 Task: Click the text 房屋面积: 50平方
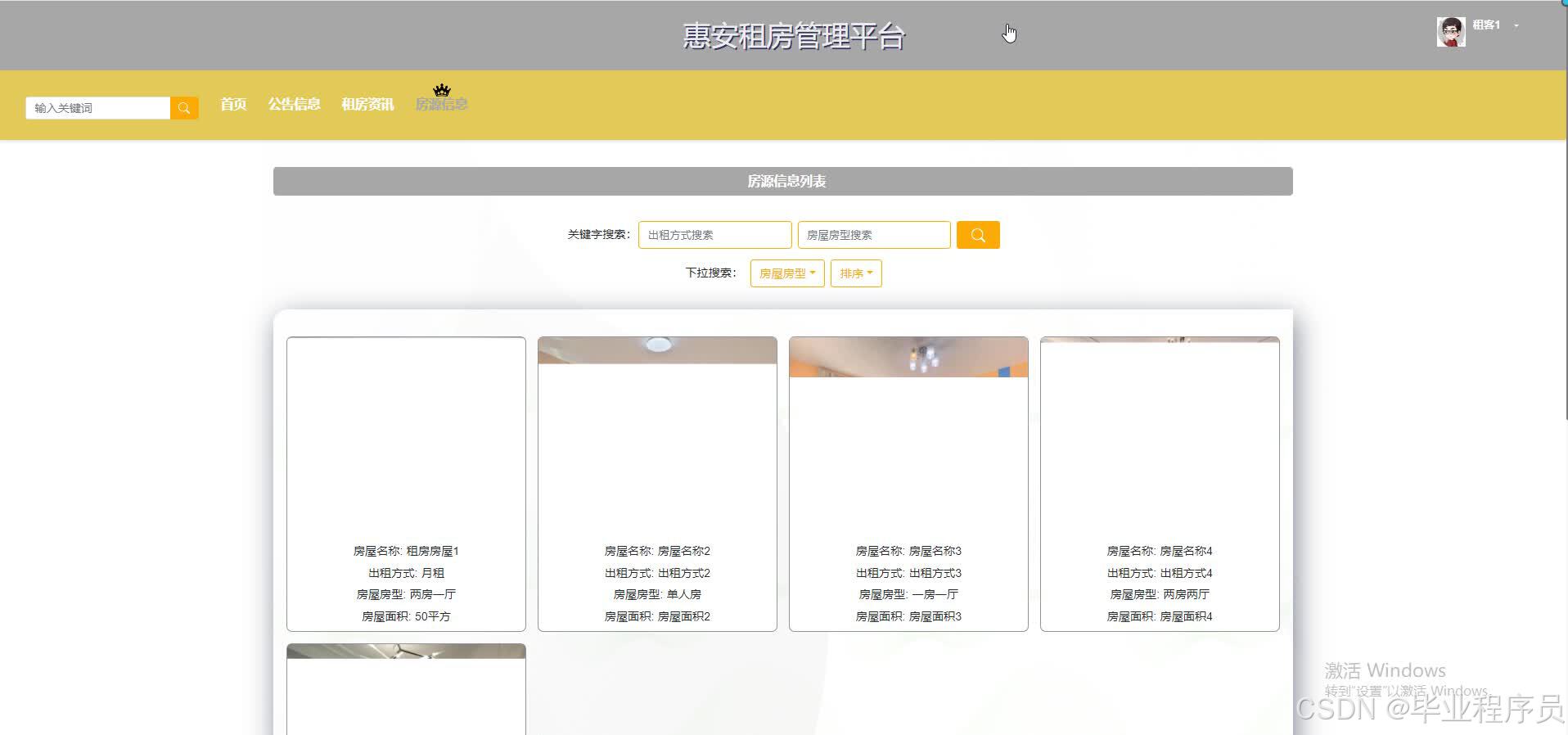coord(406,616)
